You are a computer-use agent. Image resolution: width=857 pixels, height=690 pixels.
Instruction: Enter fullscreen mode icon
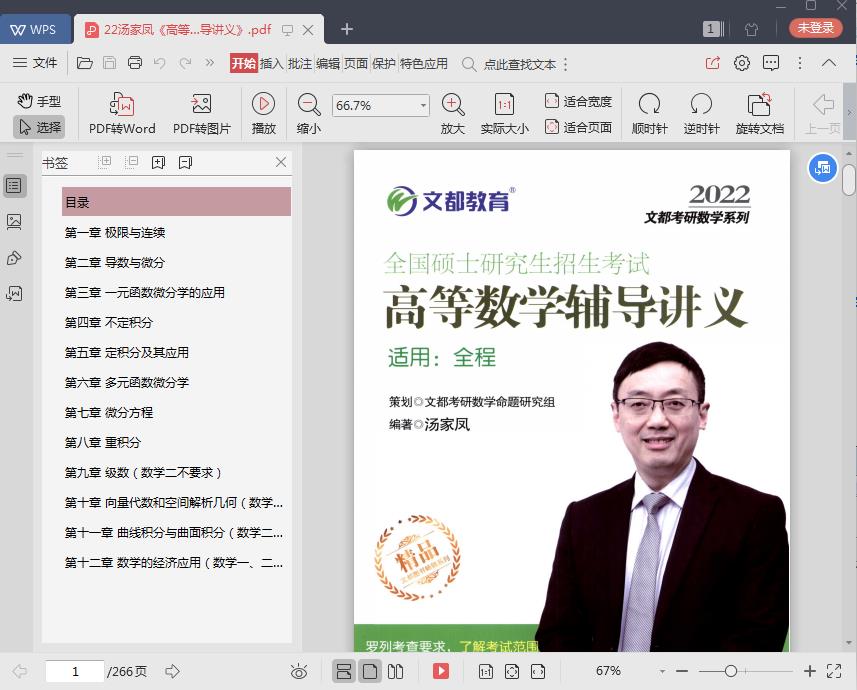point(834,671)
